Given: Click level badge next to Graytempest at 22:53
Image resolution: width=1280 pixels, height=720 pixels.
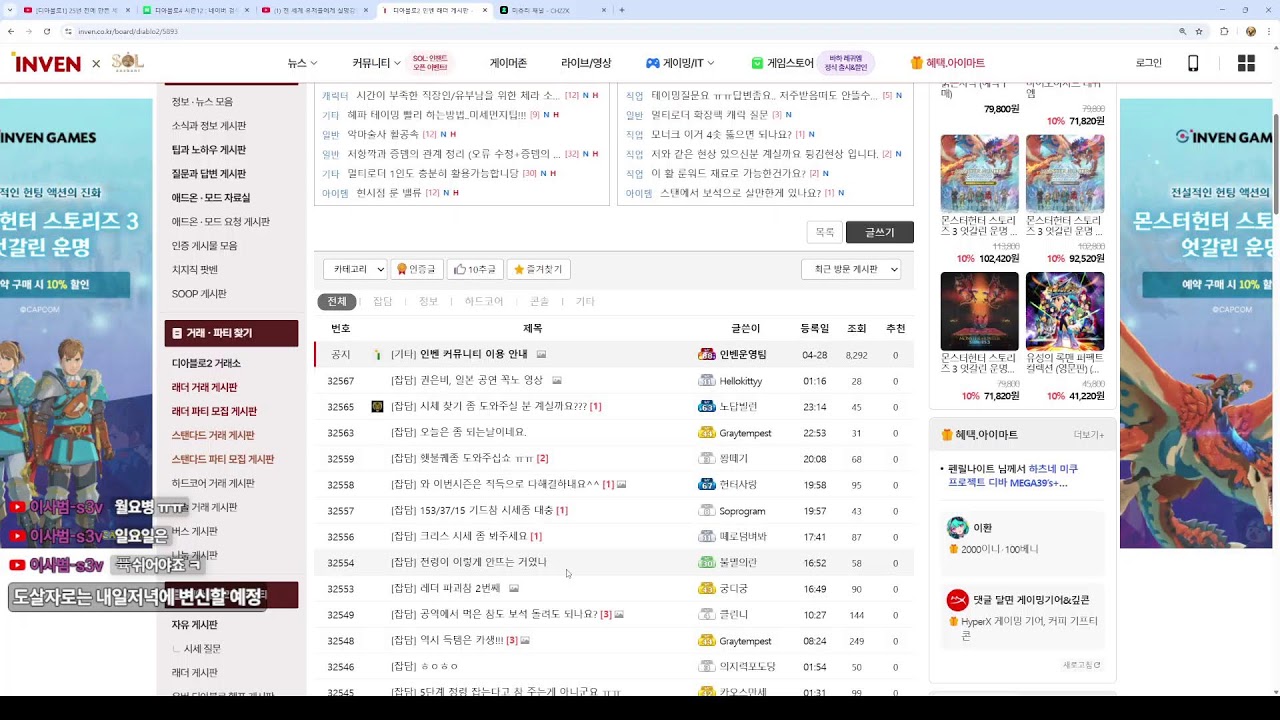Looking at the screenshot, I should [706, 433].
